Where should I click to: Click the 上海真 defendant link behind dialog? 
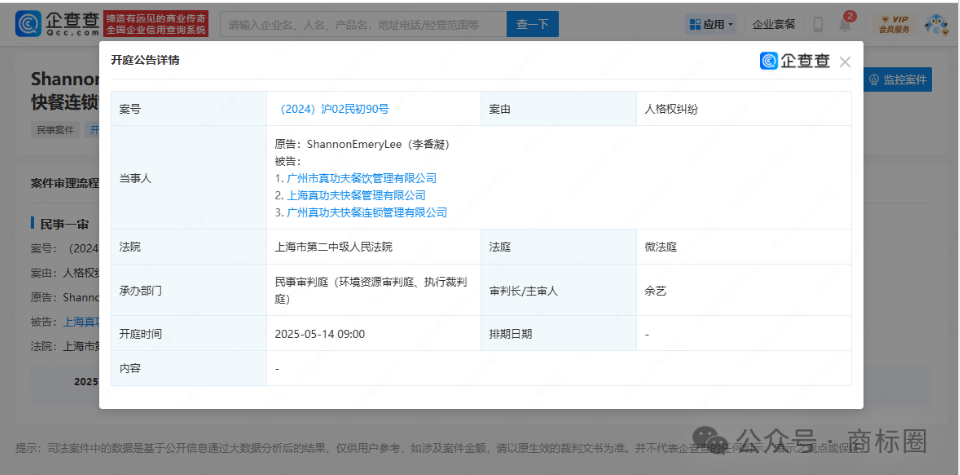point(80,322)
